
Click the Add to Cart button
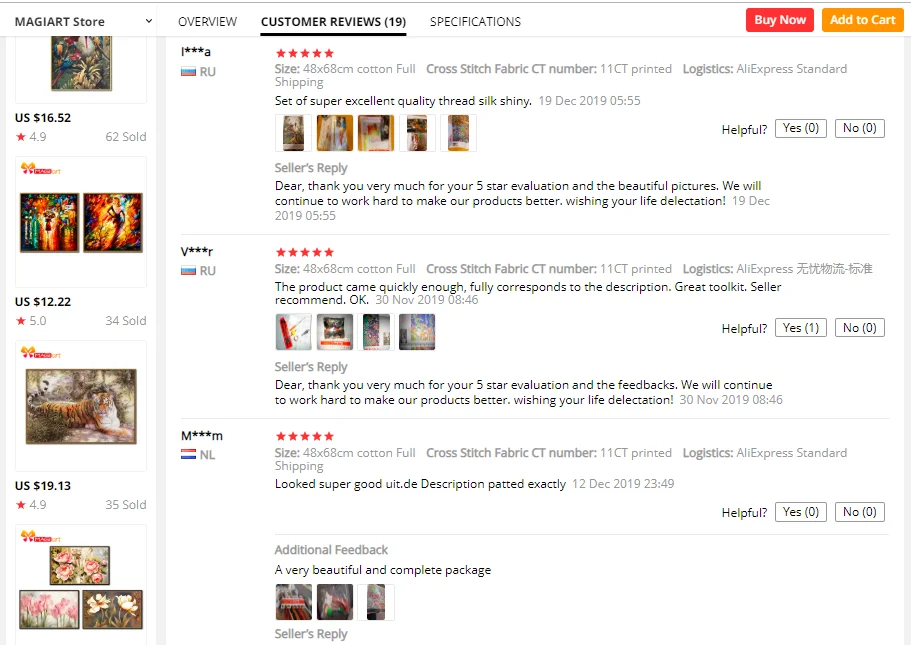862,20
